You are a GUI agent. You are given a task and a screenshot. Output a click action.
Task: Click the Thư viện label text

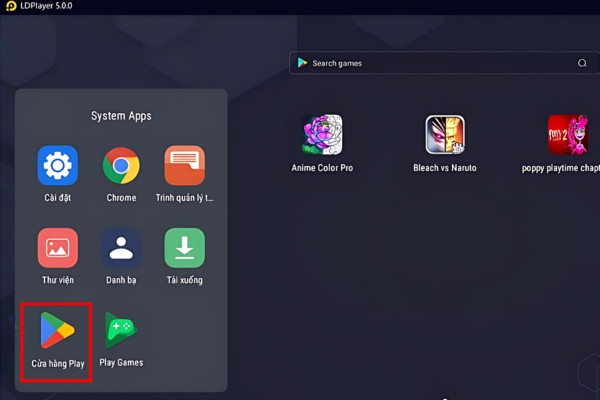(x=58, y=280)
